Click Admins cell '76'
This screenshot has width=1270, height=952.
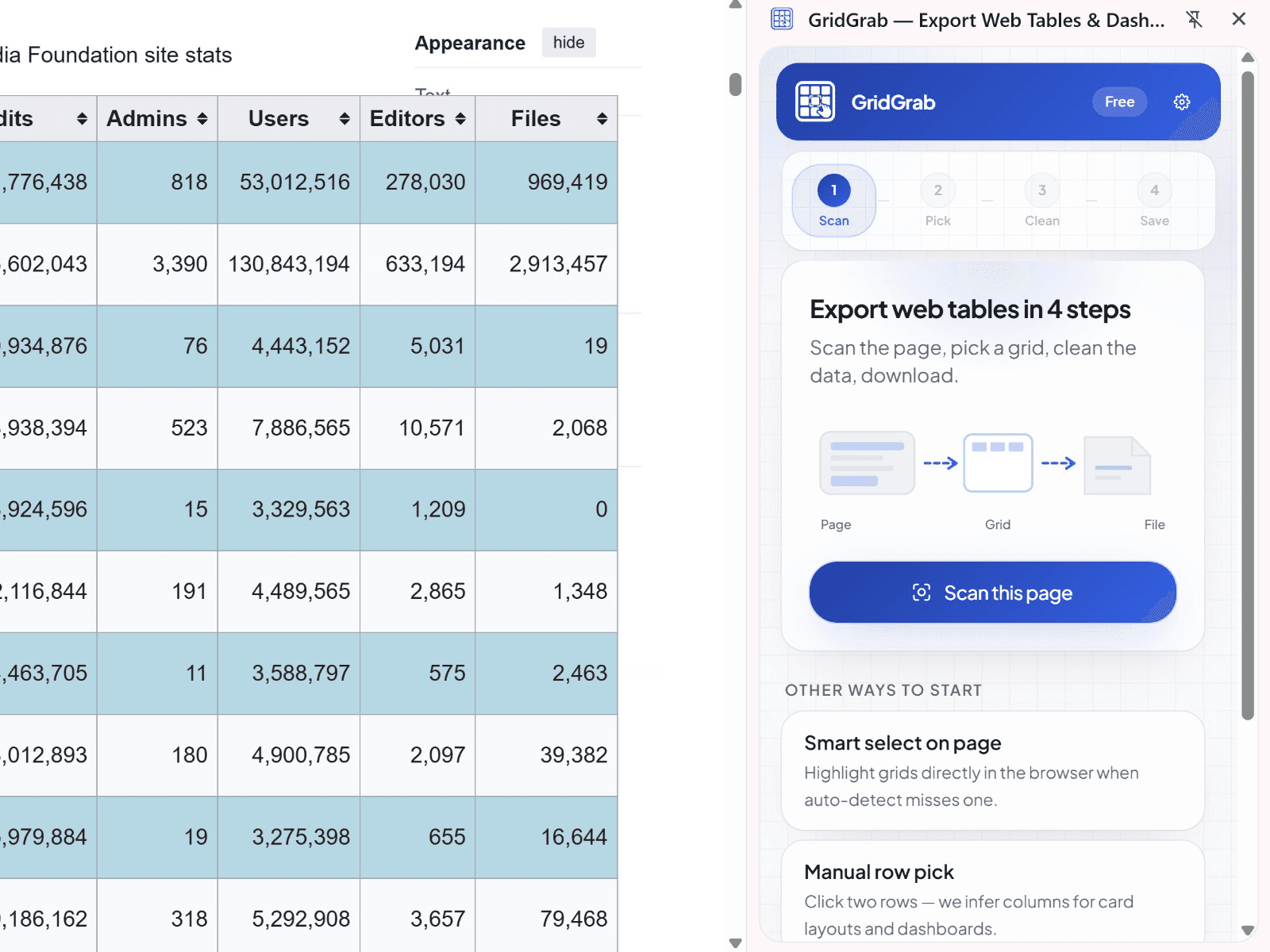(x=157, y=346)
